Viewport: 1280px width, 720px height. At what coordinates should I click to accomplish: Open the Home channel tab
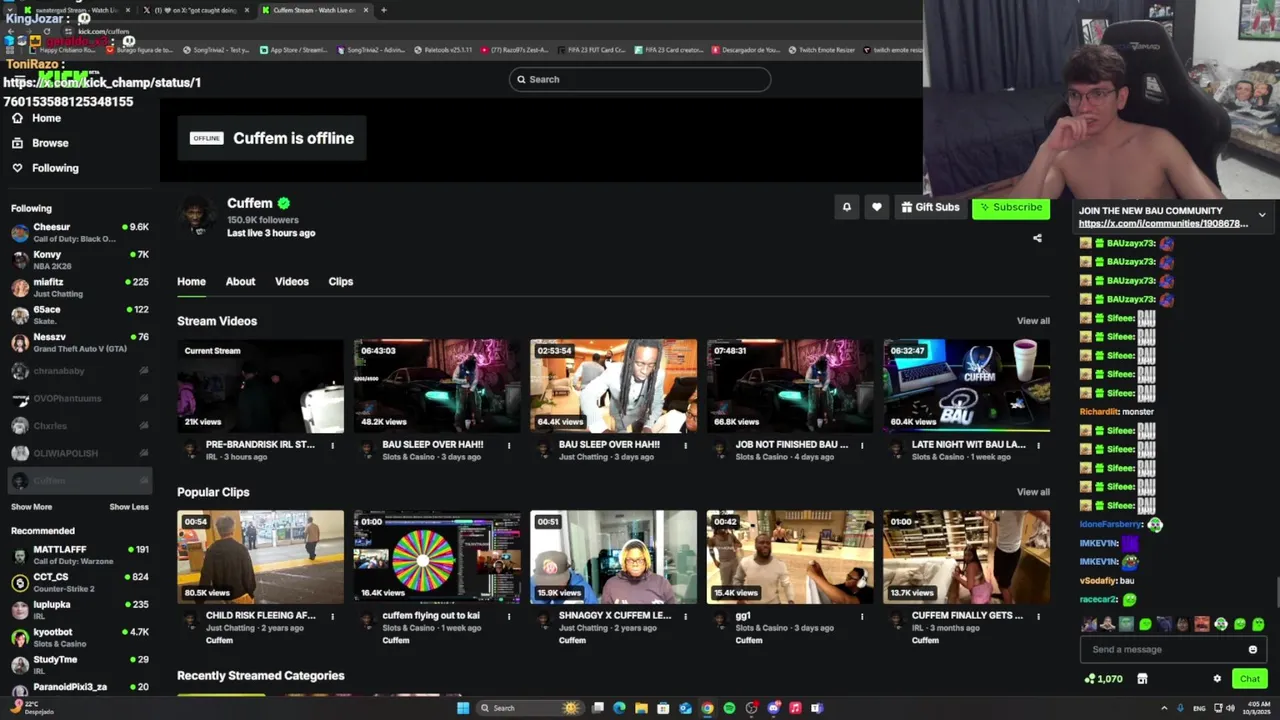click(x=191, y=282)
